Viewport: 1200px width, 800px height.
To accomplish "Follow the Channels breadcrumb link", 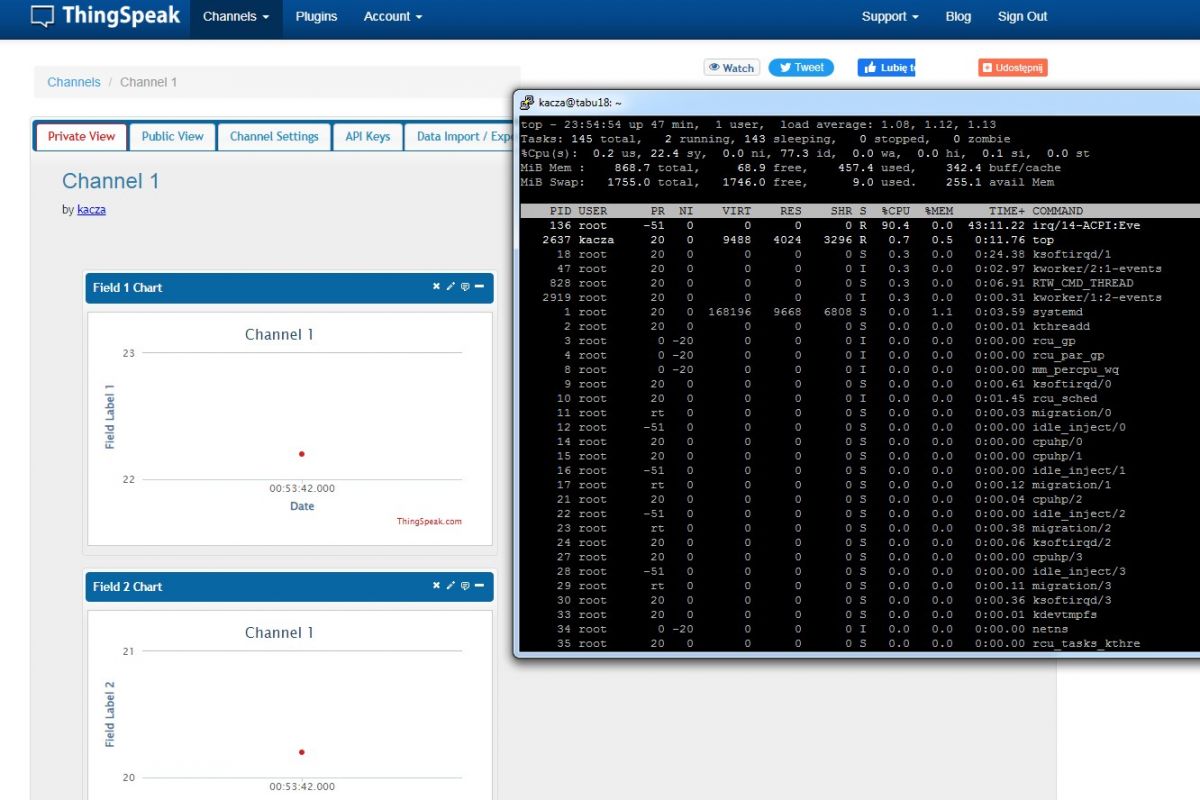I will click(x=74, y=82).
